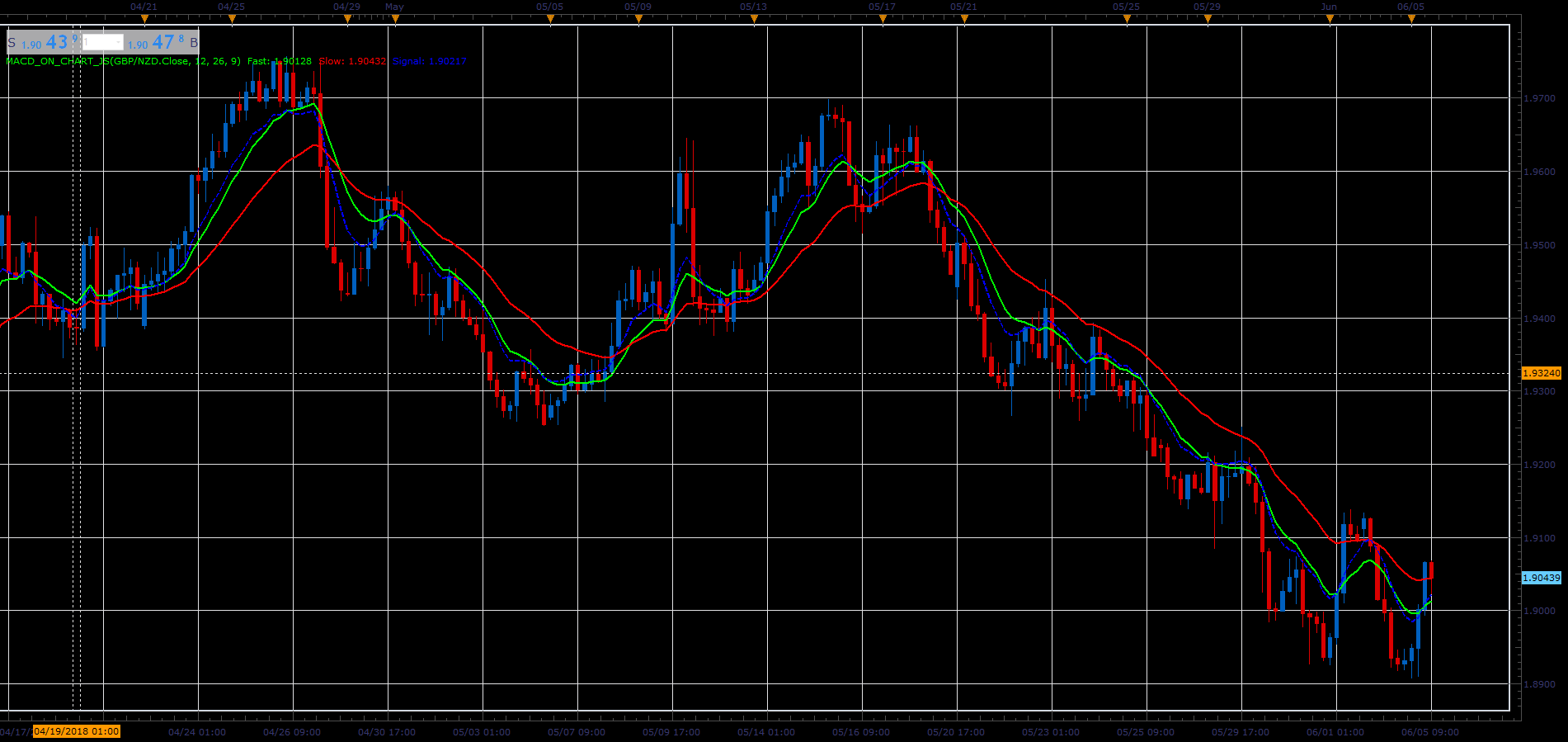Click the 04/24 01:00 time axis label
This screenshot has width=1568, height=742.
click(x=197, y=732)
